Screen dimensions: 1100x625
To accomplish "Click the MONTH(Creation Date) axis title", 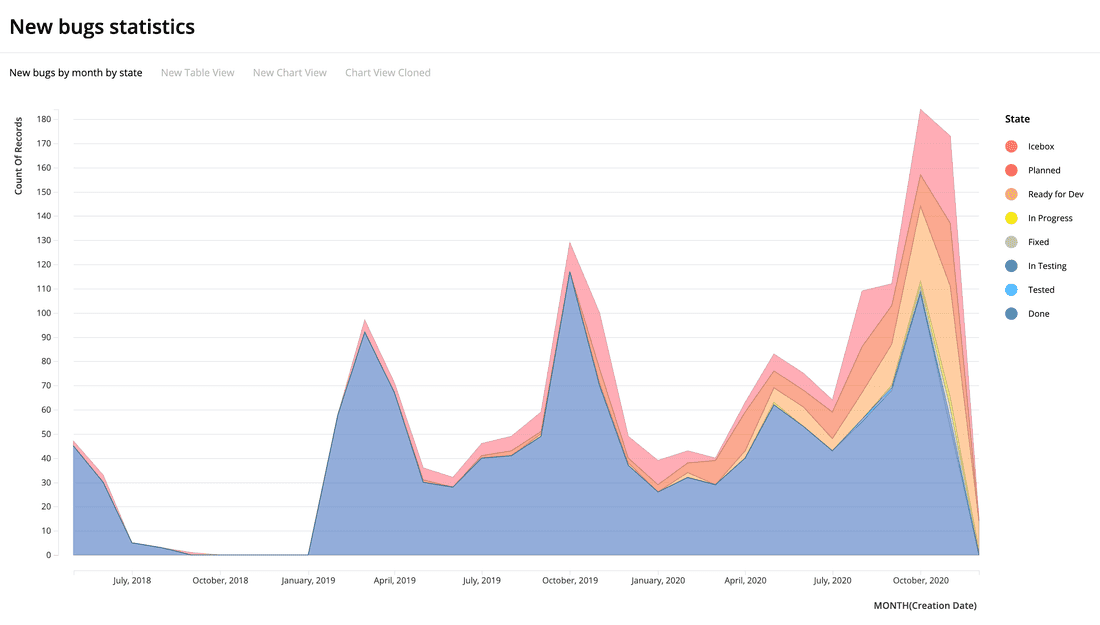I will pyautogui.click(x=925, y=605).
